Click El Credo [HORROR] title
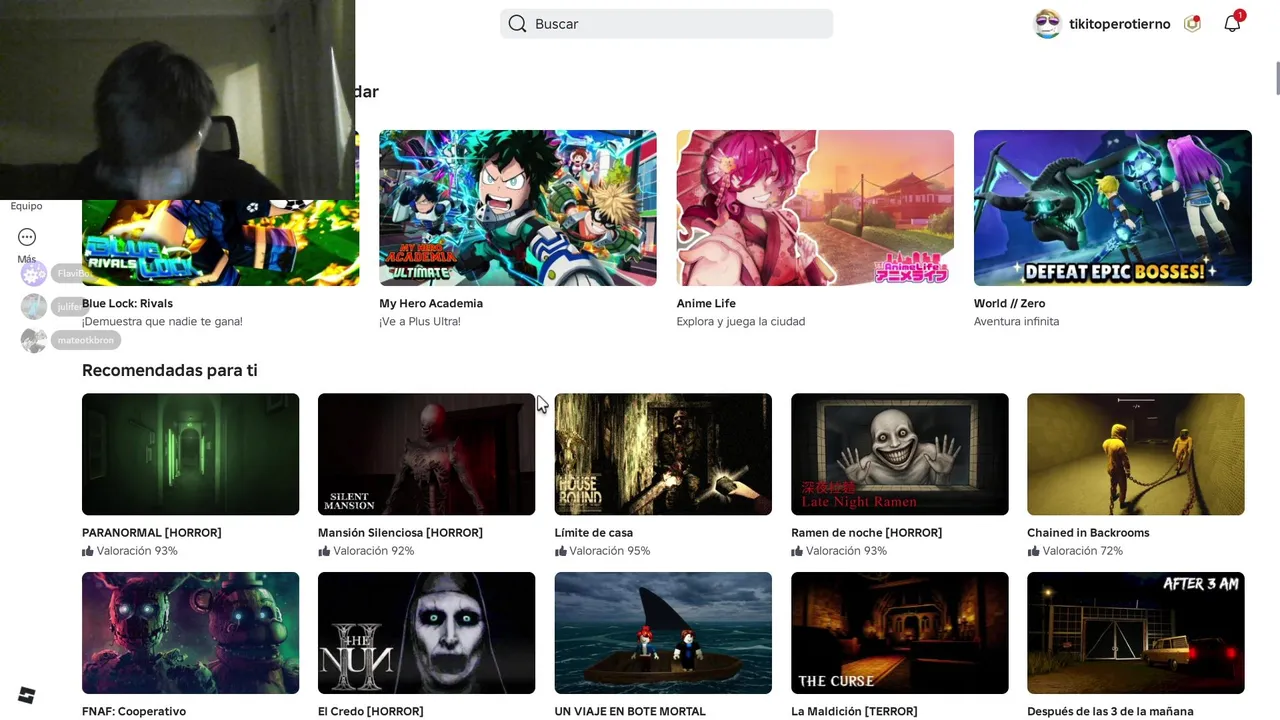This screenshot has width=1280, height=720. 371,712
